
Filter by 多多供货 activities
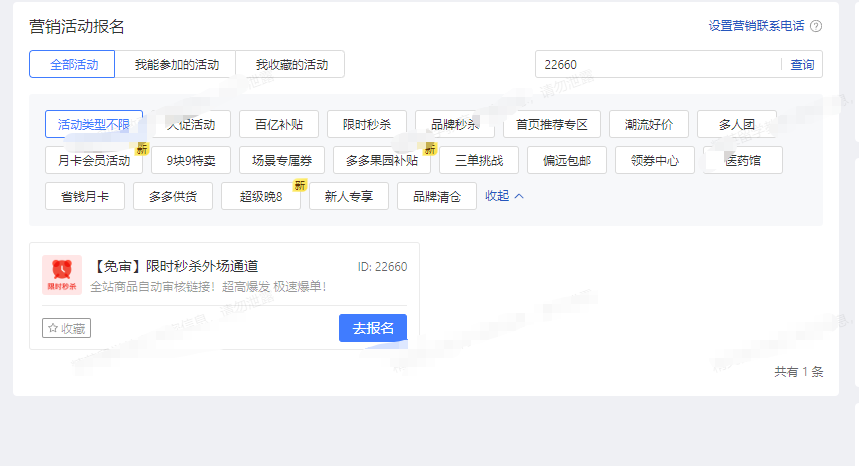click(x=173, y=196)
